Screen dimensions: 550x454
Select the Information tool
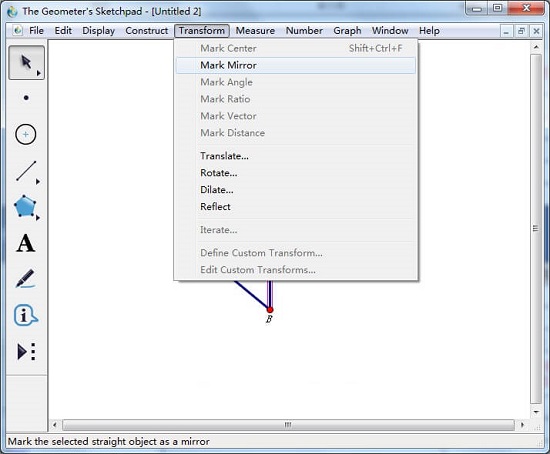pyautogui.click(x=25, y=315)
